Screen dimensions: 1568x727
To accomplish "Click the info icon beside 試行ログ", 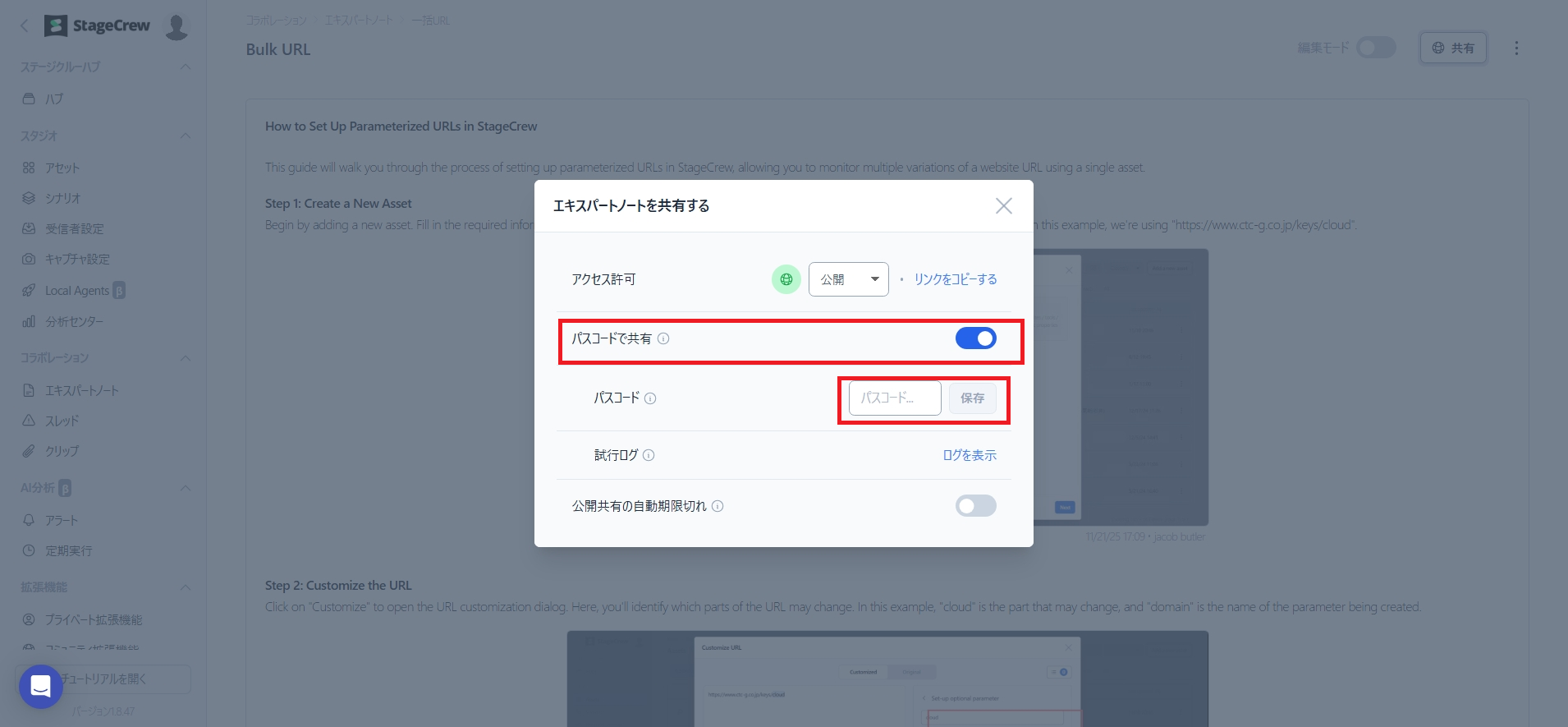I will pos(649,455).
